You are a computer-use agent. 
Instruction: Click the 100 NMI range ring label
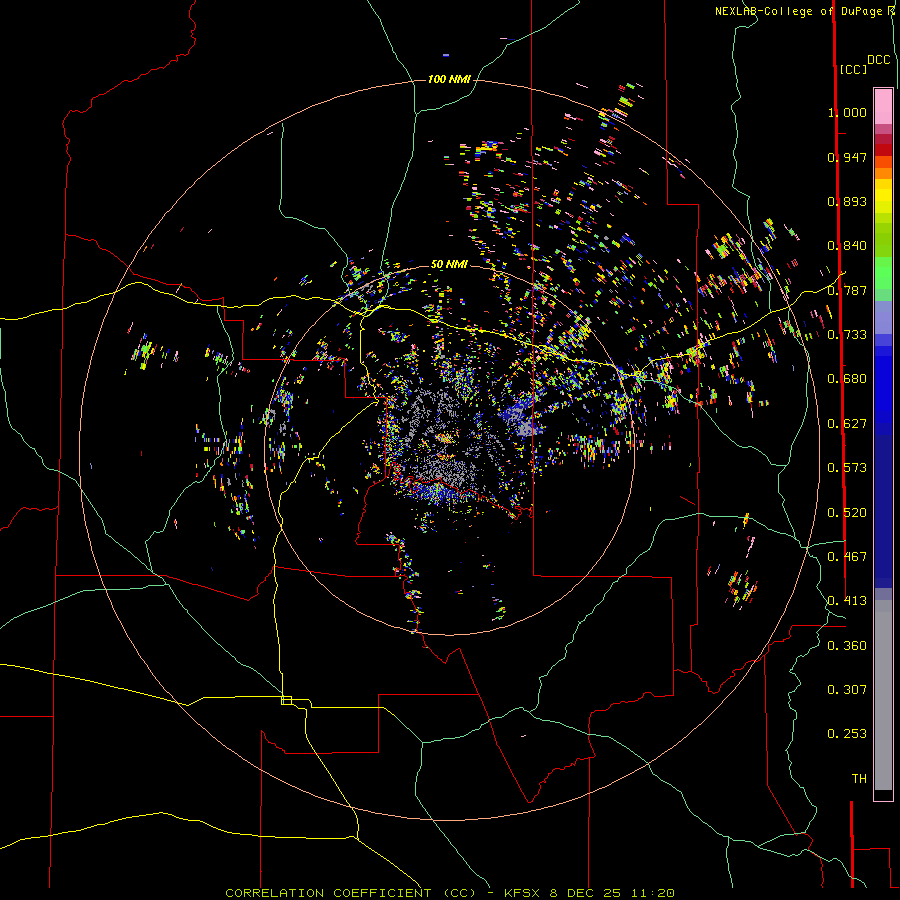click(449, 79)
